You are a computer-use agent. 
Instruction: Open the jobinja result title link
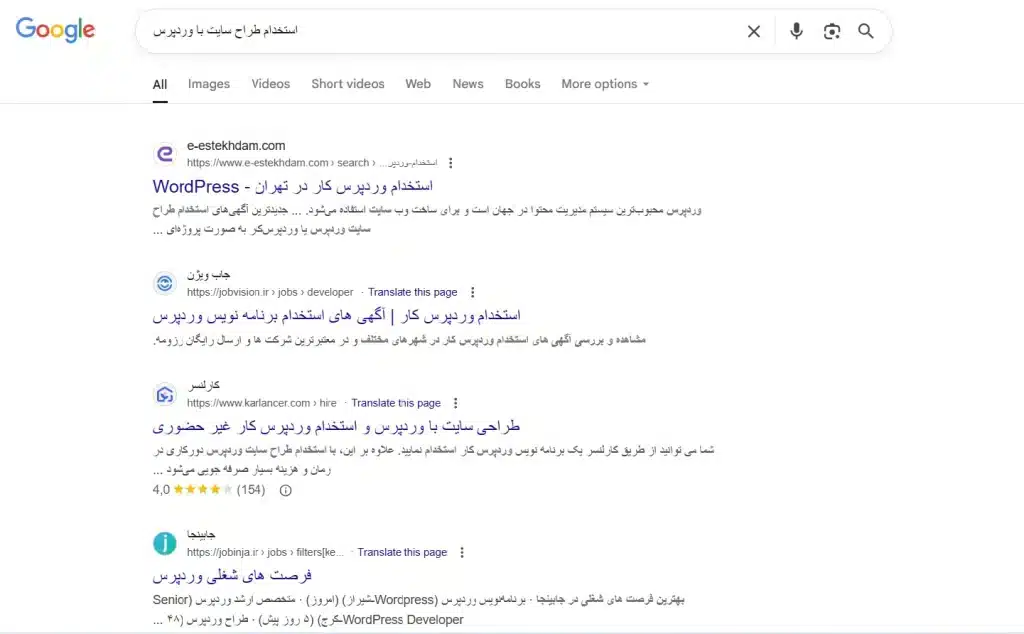coord(232,576)
